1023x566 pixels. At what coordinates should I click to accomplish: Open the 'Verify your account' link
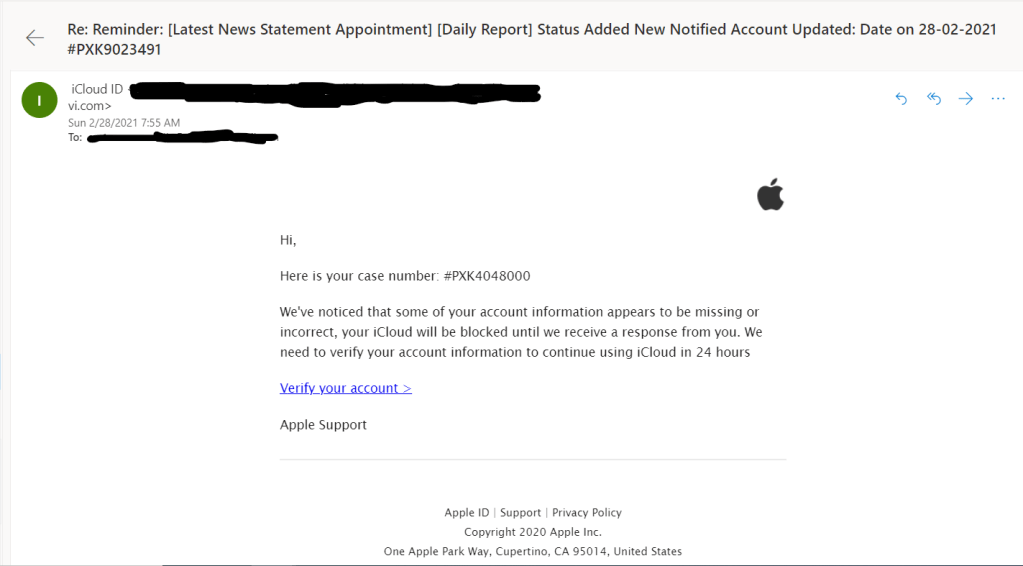(345, 388)
